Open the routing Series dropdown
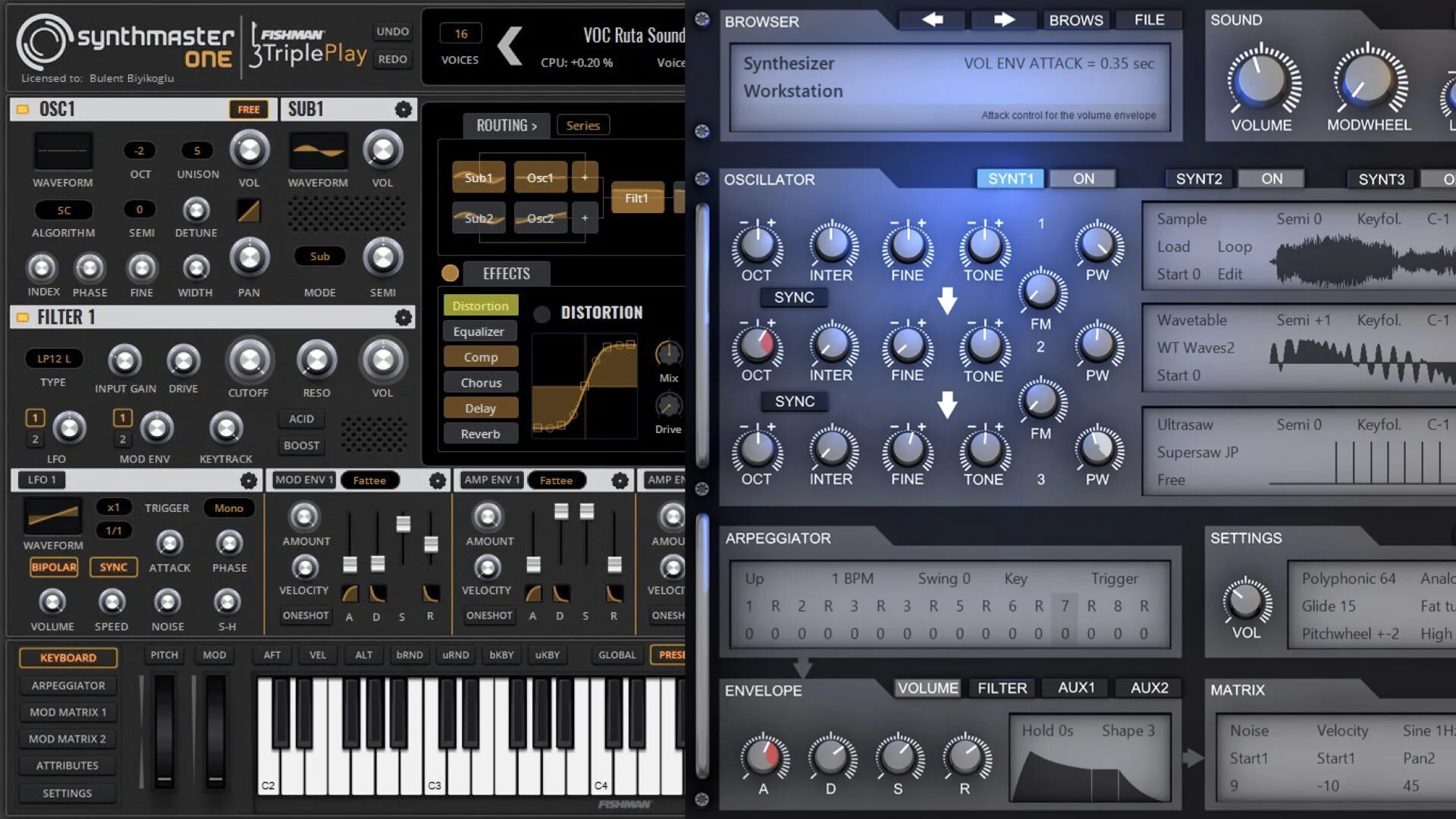 click(582, 125)
